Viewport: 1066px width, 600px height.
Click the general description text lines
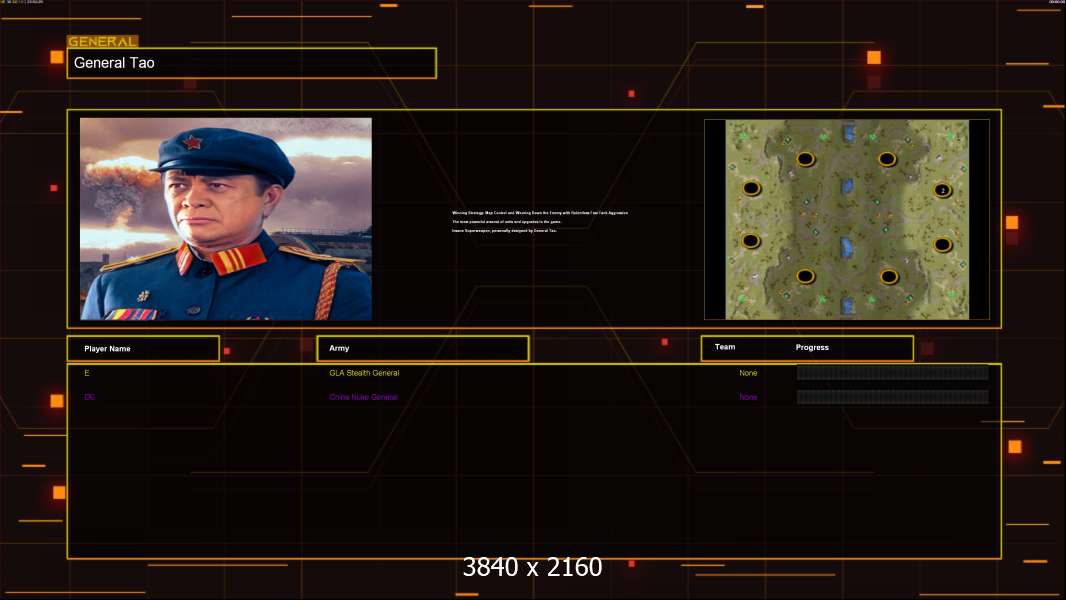tap(540, 222)
